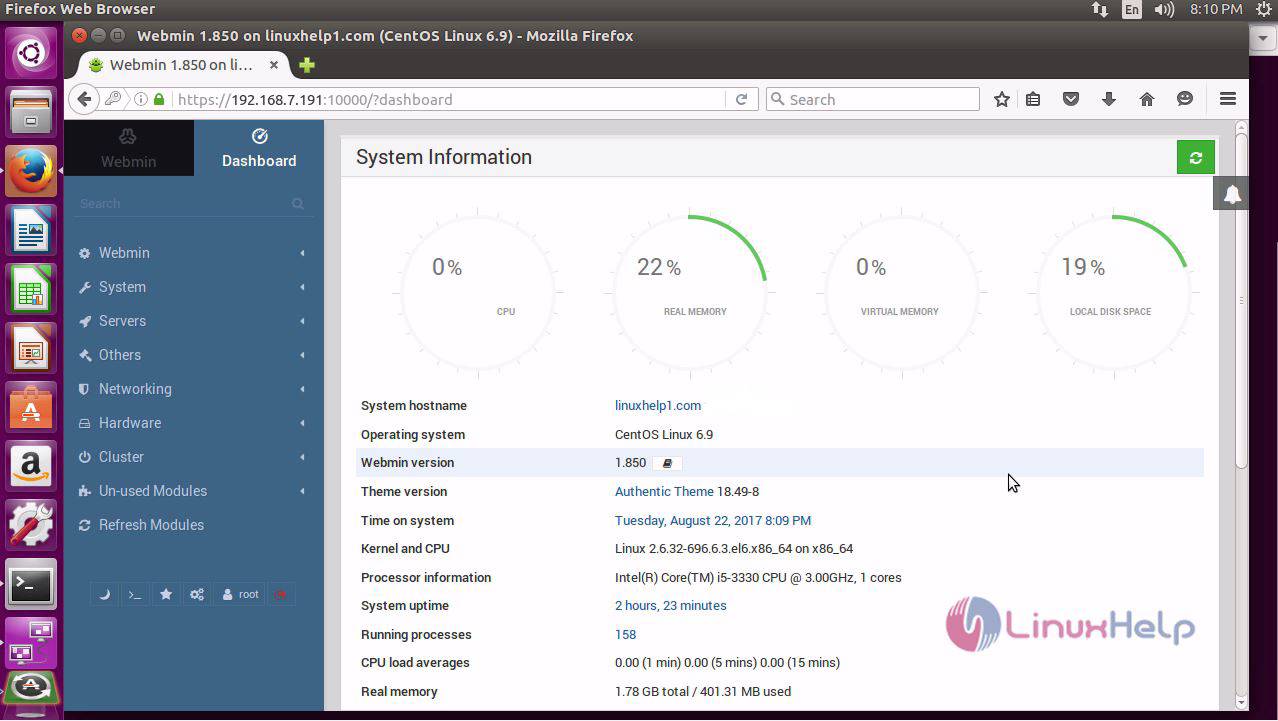Click the URL address bar
Image resolution: width=1278 pixels, height=721 pixels.
pyautogui.click(x=450, y=99)
